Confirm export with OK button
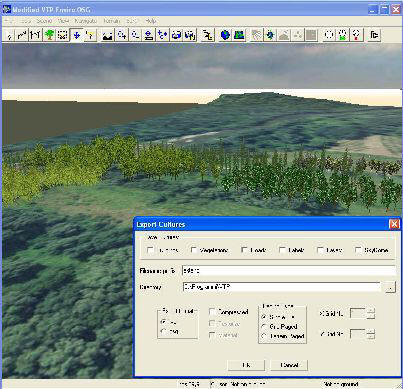The image size is (403, 389). pos(246,365)
